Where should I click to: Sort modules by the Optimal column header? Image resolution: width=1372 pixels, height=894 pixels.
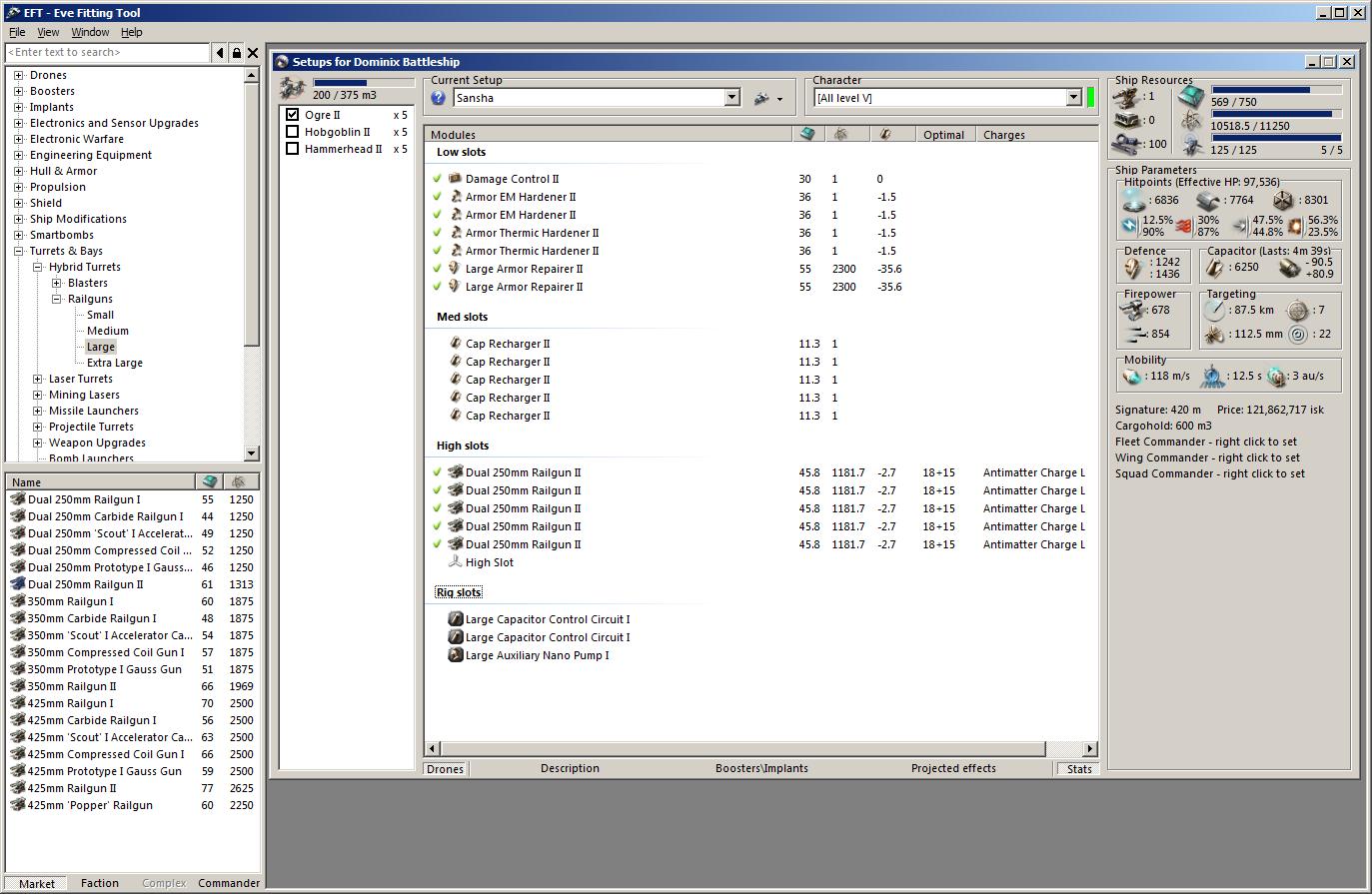[x=944, y=135]
